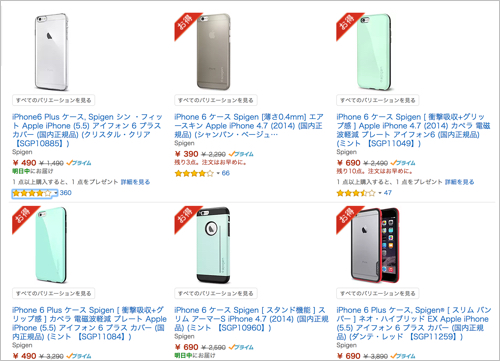Open the champagne beige Air Skin case image
The image size is (500, 361).
(214, 52)
